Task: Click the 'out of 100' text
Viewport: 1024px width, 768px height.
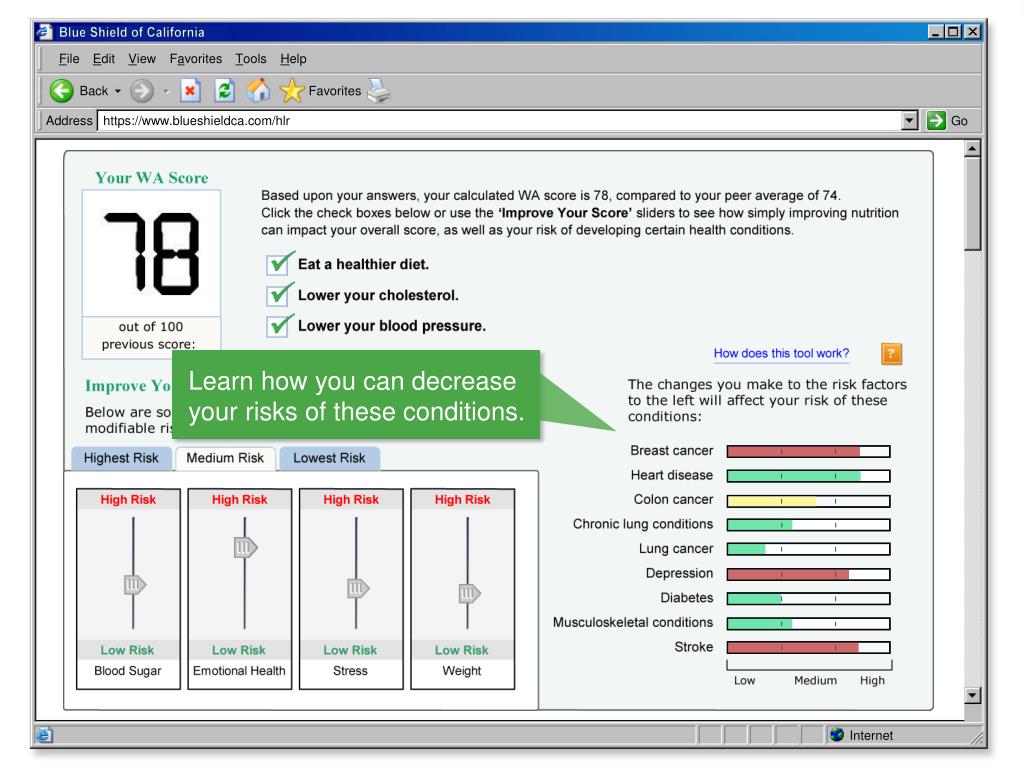Action: [151, 327]
